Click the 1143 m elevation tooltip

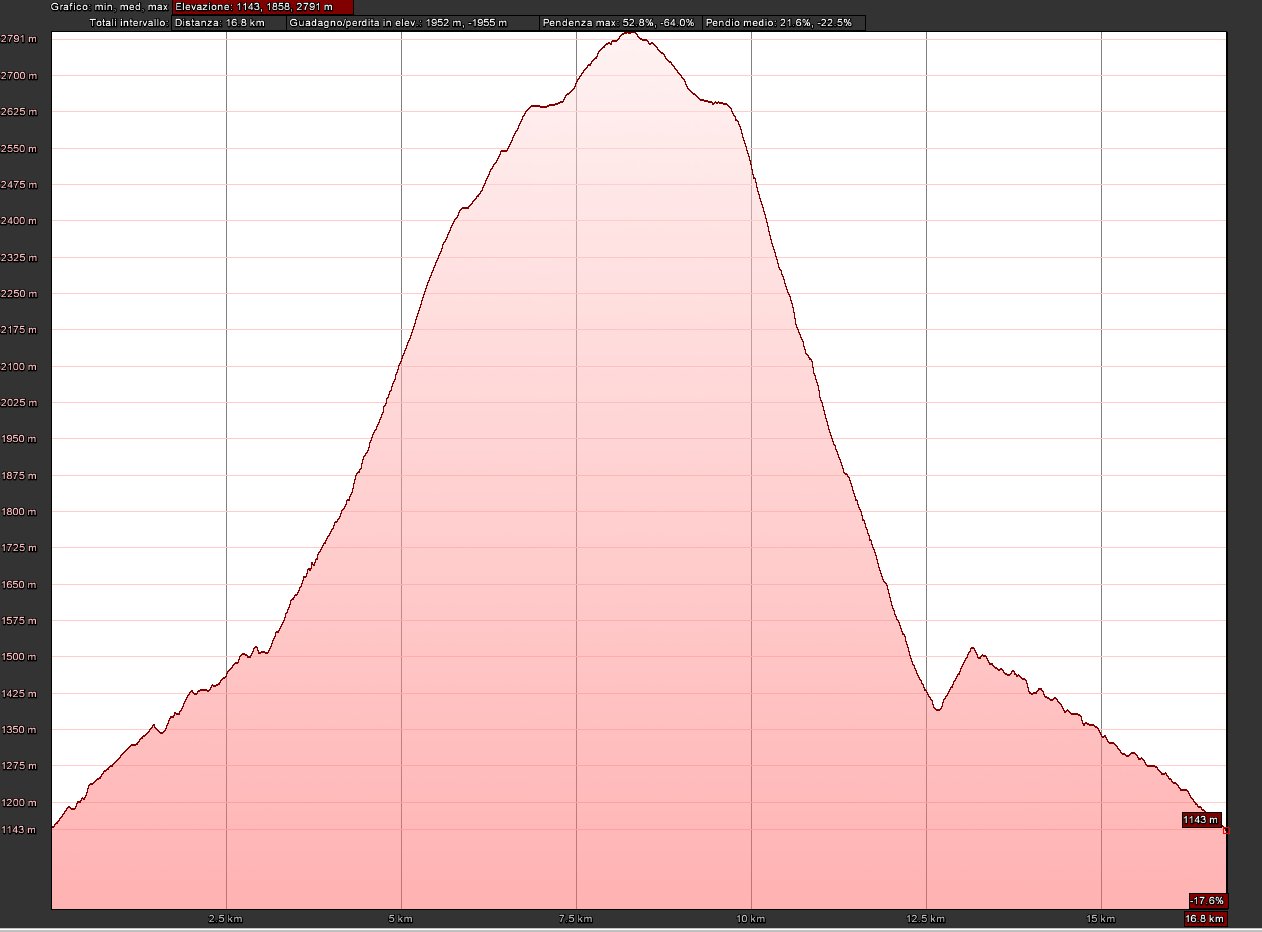pyautogui.click(x=1201, y=820)
